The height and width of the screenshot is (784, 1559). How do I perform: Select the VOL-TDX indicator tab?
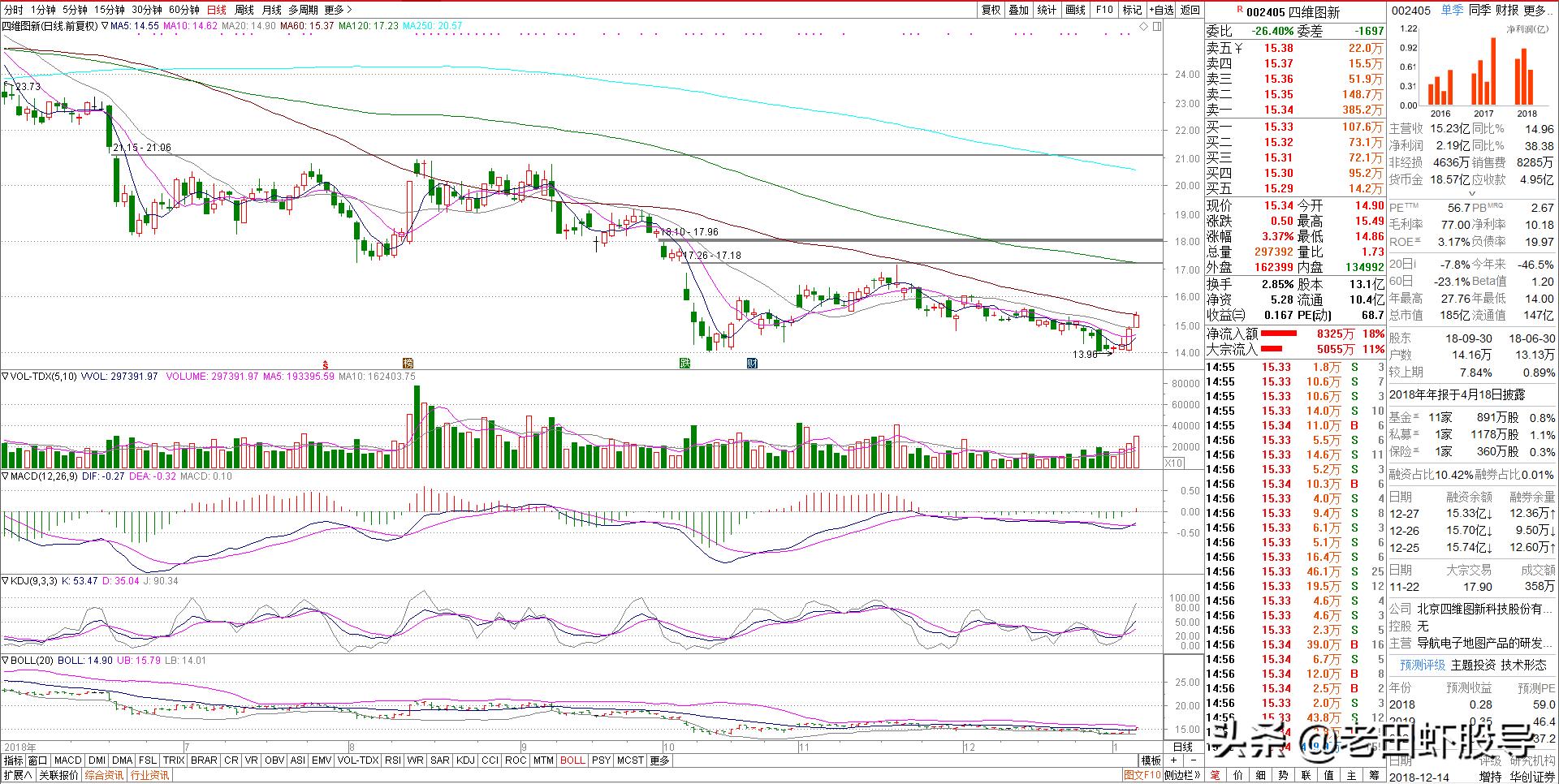358,760
